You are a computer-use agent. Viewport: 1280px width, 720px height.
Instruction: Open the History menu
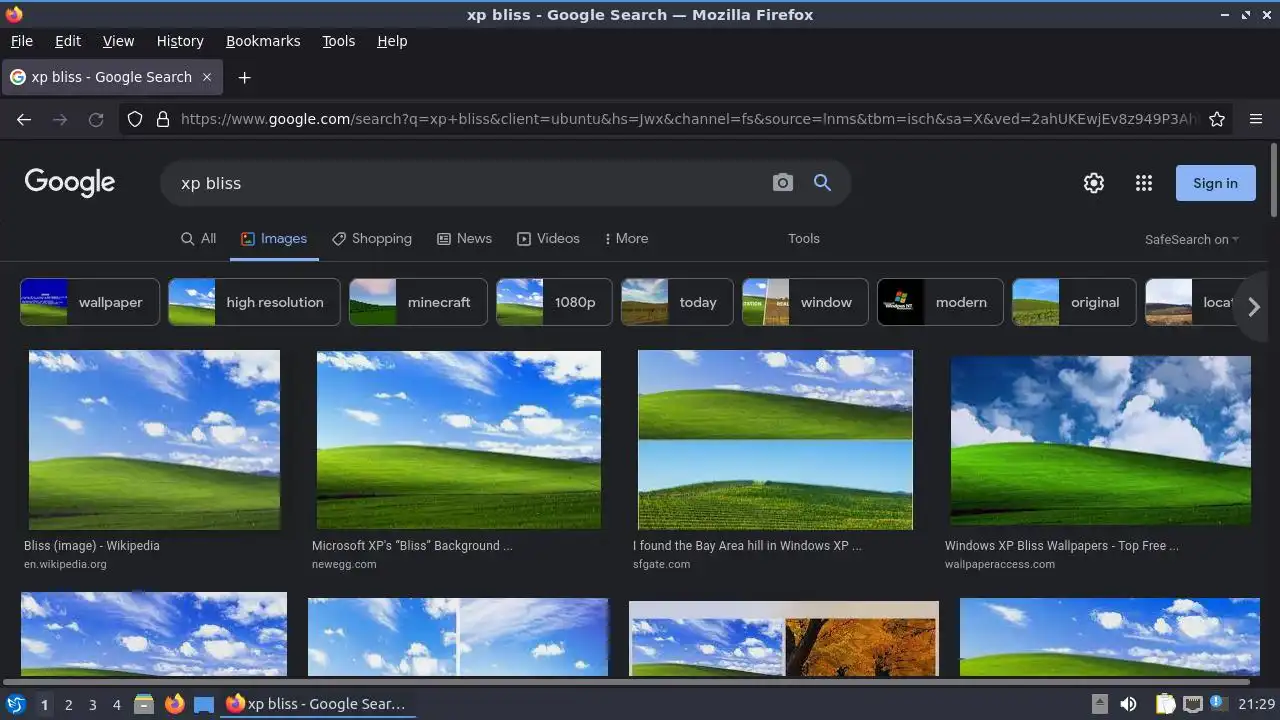coord(180,41)
